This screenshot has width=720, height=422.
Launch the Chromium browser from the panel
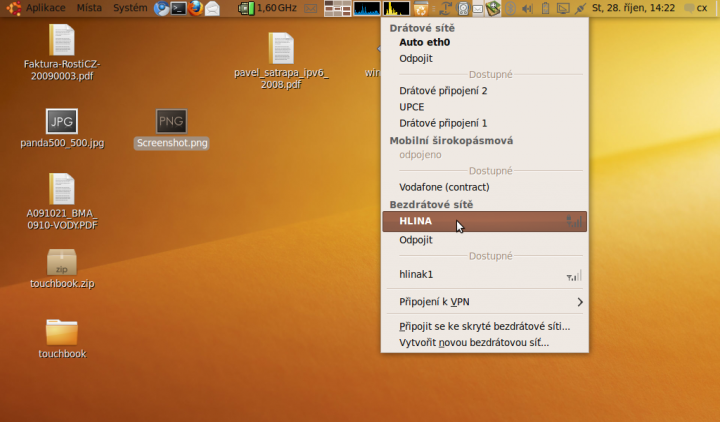161,8
